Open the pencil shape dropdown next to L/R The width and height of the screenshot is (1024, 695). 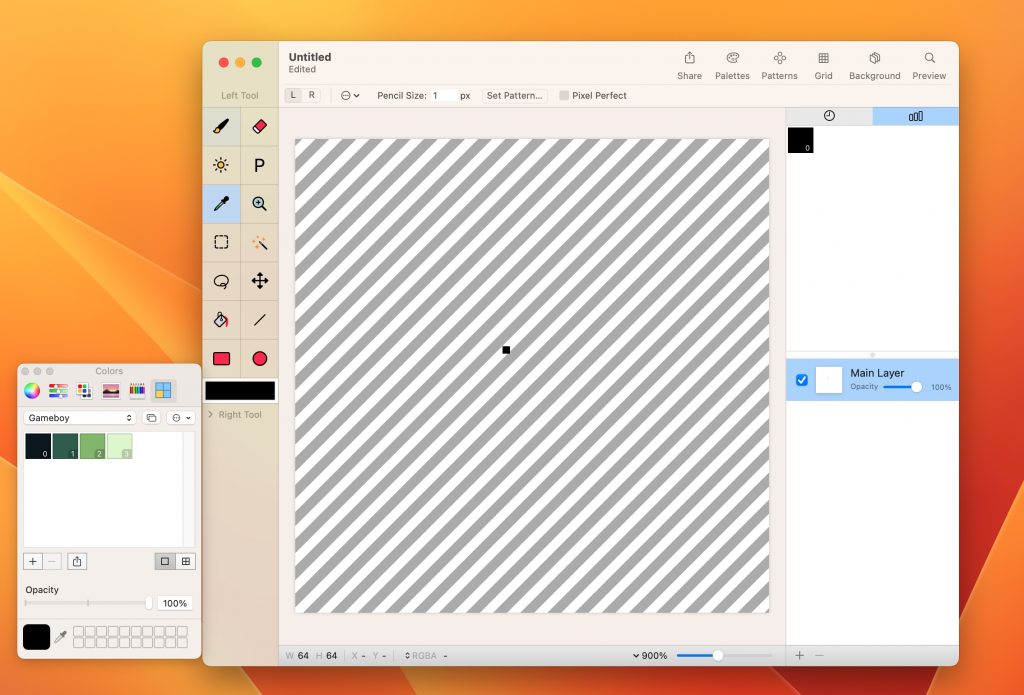tap(348, 94)
